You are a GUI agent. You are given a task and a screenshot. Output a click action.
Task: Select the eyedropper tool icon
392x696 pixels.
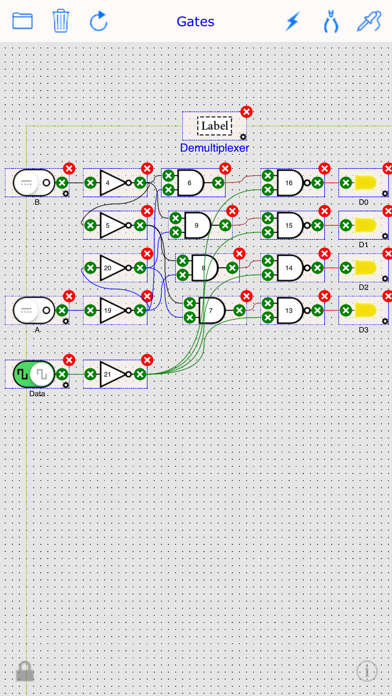(x=369, y=21)
